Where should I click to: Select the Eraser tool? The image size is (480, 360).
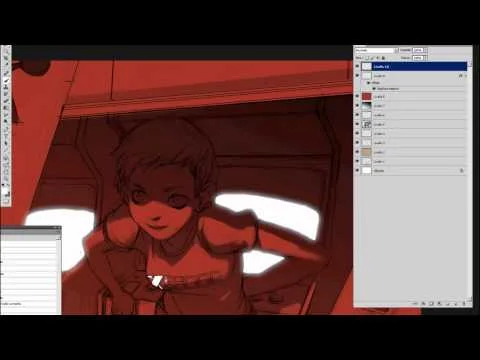pyautogui.click(x=6, y=101)
